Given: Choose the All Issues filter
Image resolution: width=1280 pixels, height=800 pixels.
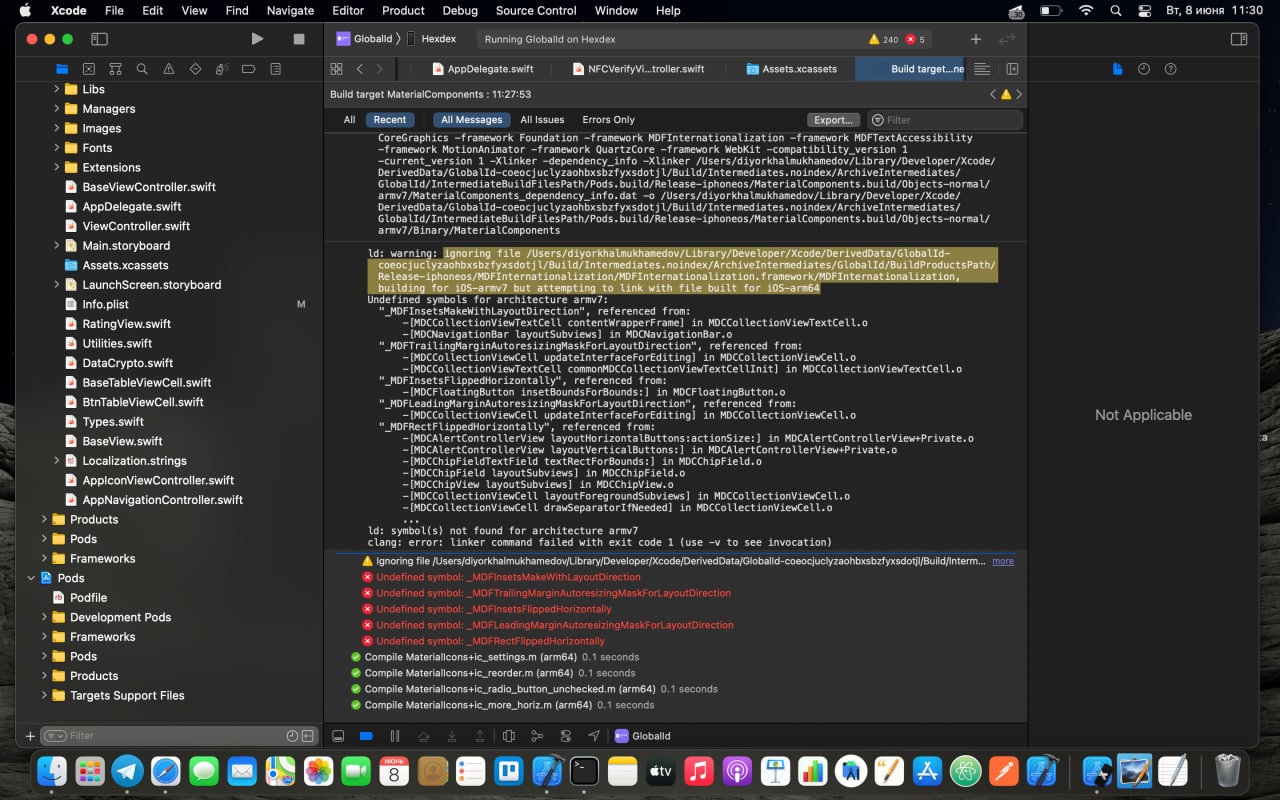Looking at the screenshot, I should (543, 120).
